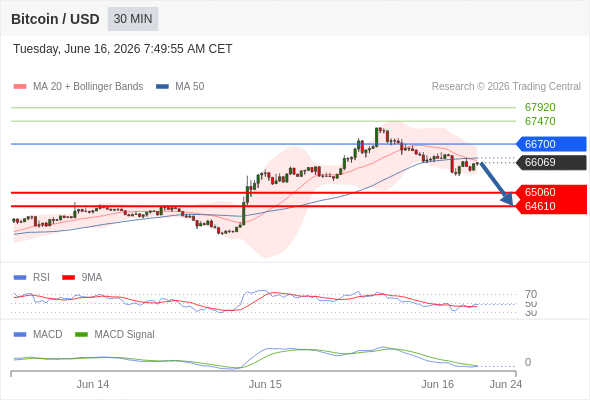Click the 67470 resistance level label

(540, 121)
